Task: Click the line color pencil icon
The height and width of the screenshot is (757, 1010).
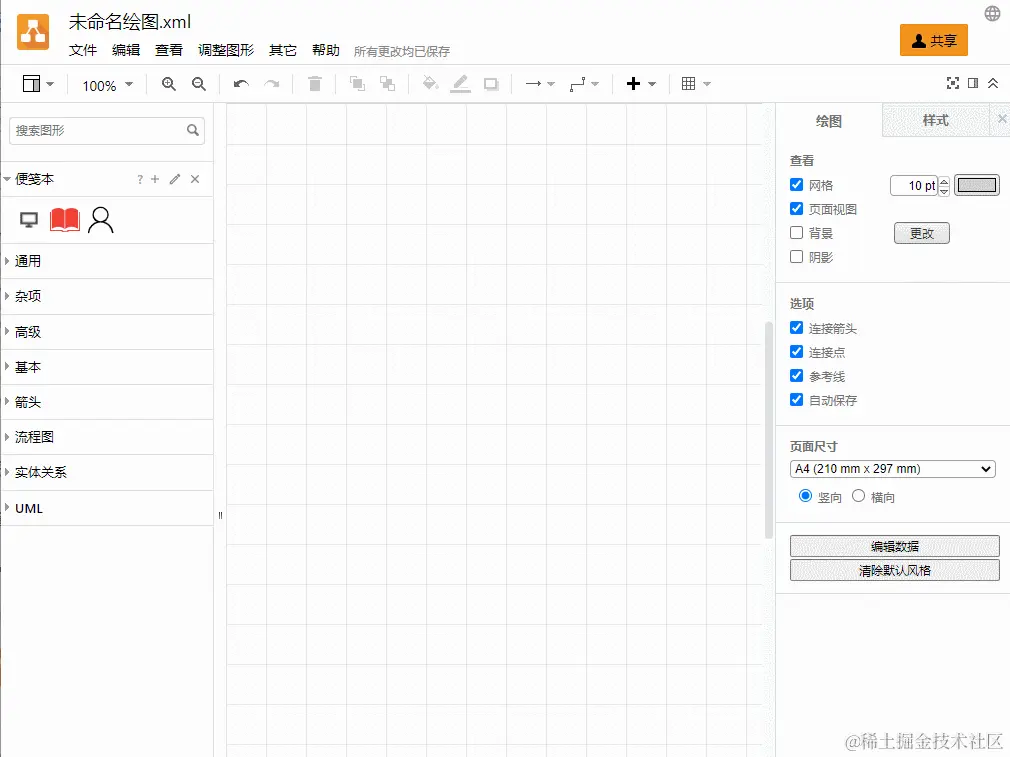Action: point(460,84)
